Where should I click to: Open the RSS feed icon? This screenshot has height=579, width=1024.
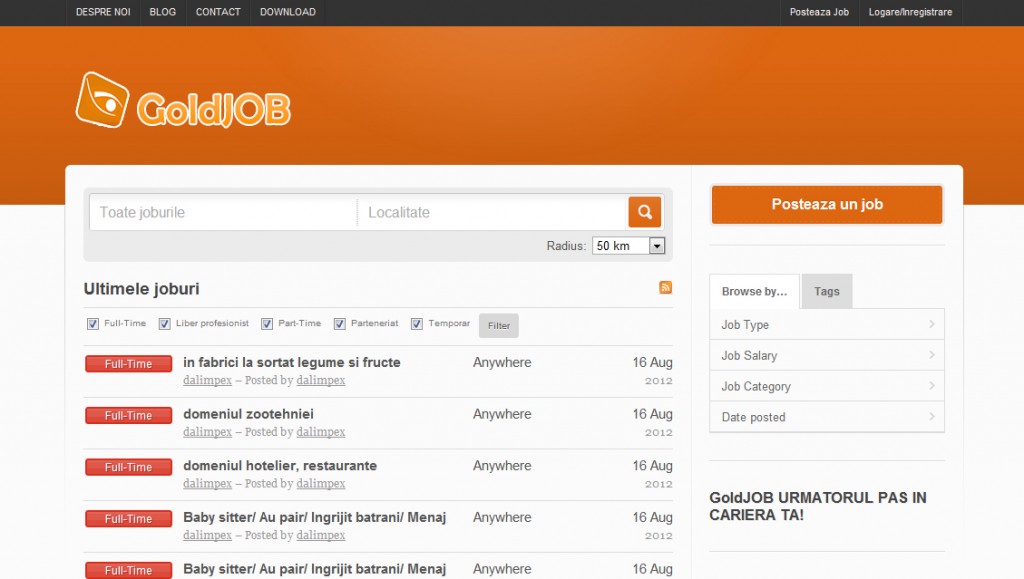point(665,287)
